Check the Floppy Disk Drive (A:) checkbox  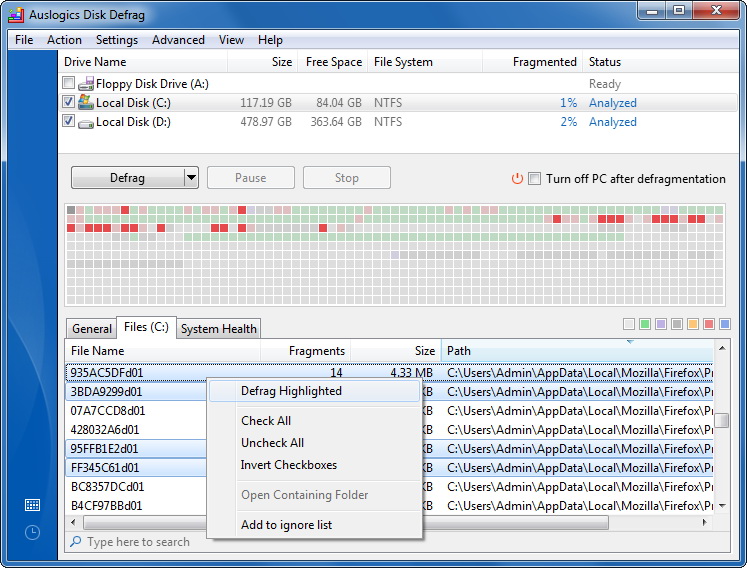68,84
